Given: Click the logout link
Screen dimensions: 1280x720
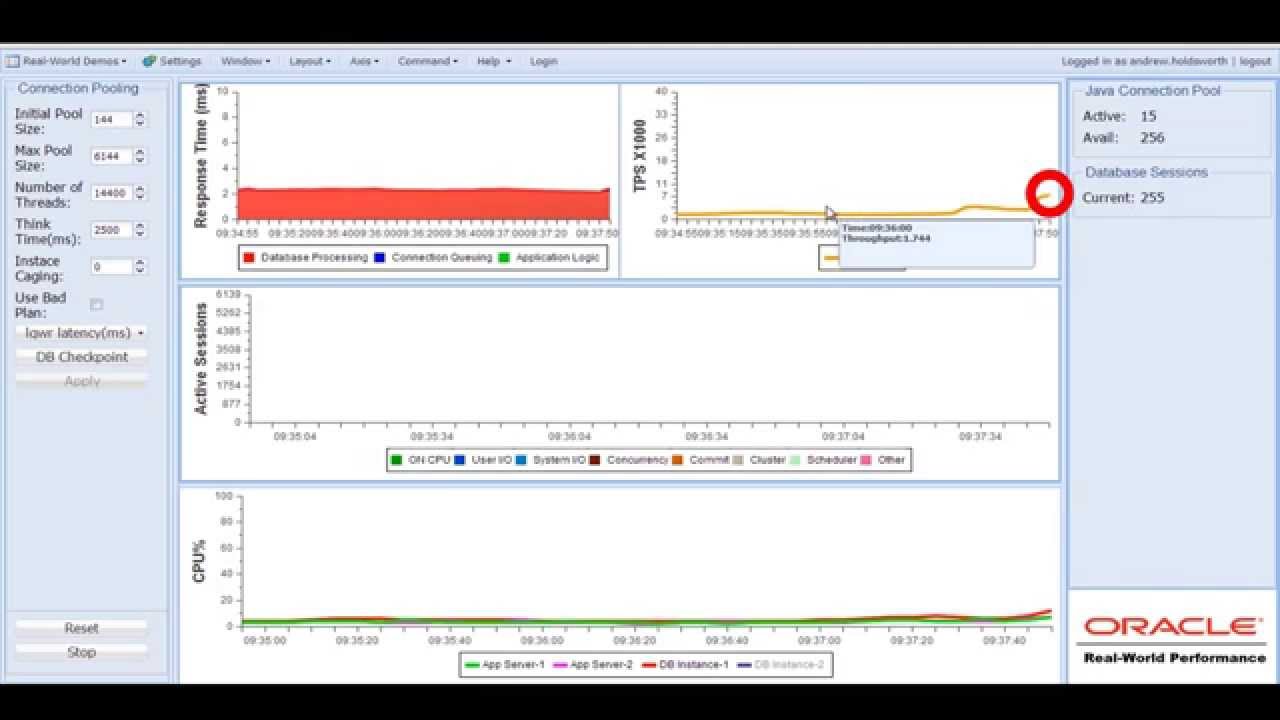Looking at the screenshot, I should tap(1255, 61).
